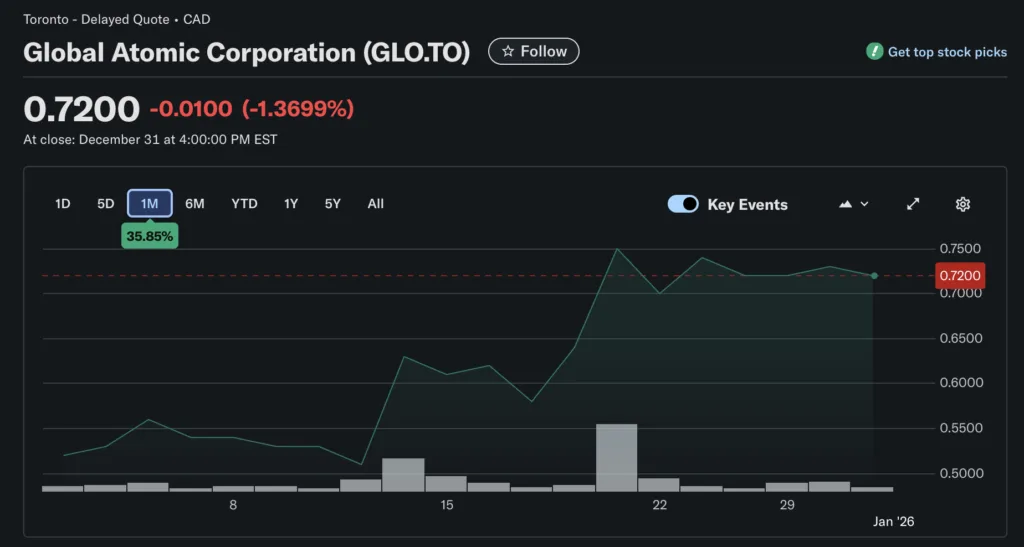Image resolution: width=1024 pixels, height=547 pixels.
Task: Select the 5D time range
Action: pos(106,204)
